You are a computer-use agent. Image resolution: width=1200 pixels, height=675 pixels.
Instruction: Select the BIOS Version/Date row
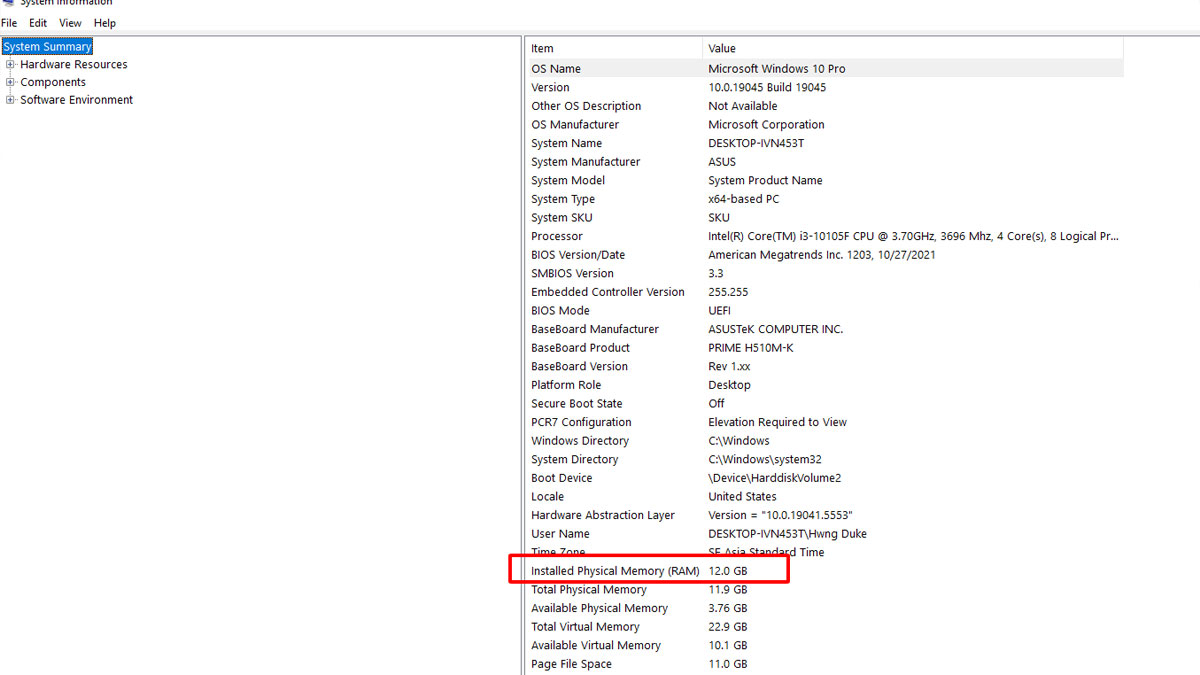click(x=578, y=255)
